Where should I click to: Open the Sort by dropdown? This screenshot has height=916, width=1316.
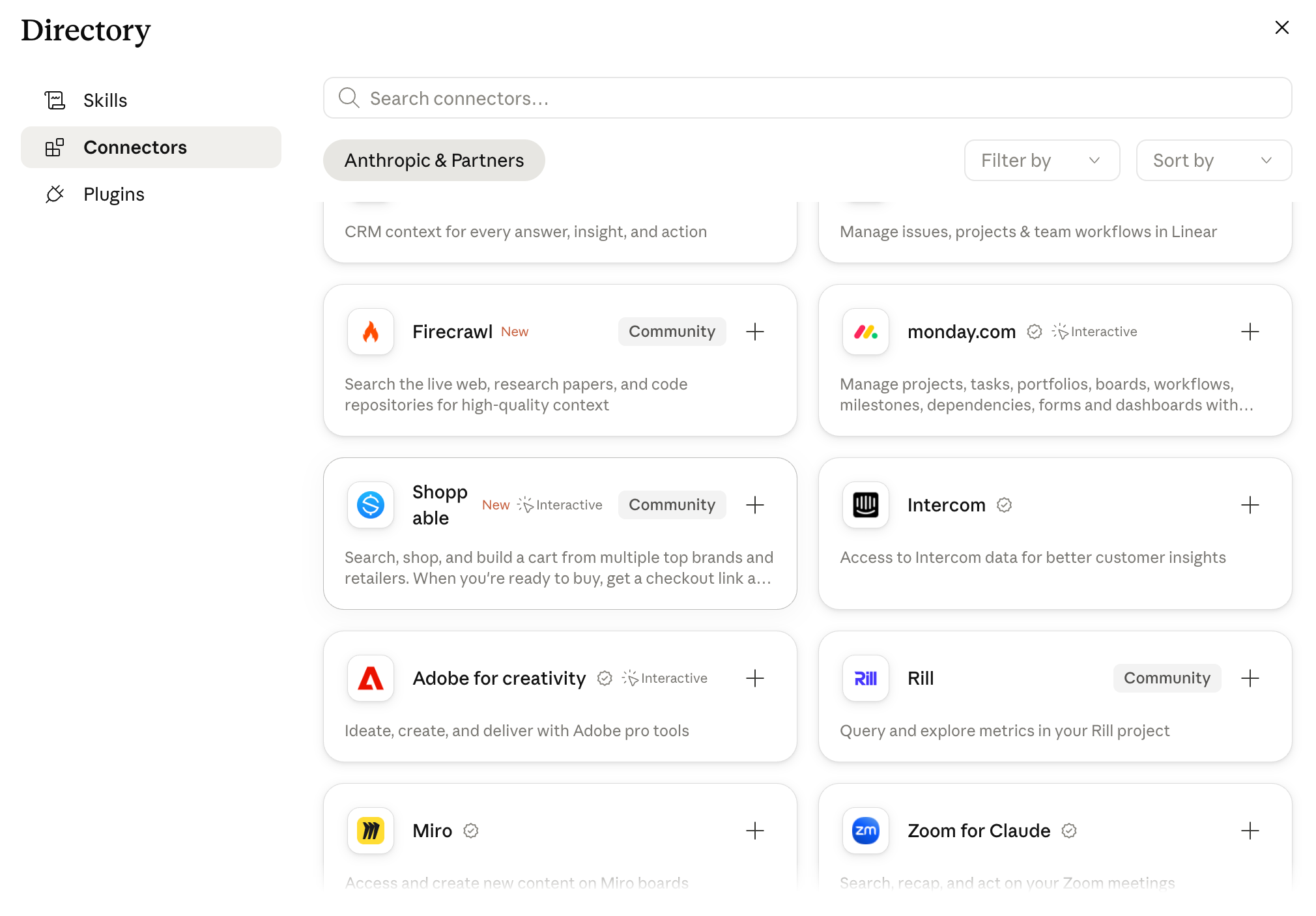pos(1214,160)
